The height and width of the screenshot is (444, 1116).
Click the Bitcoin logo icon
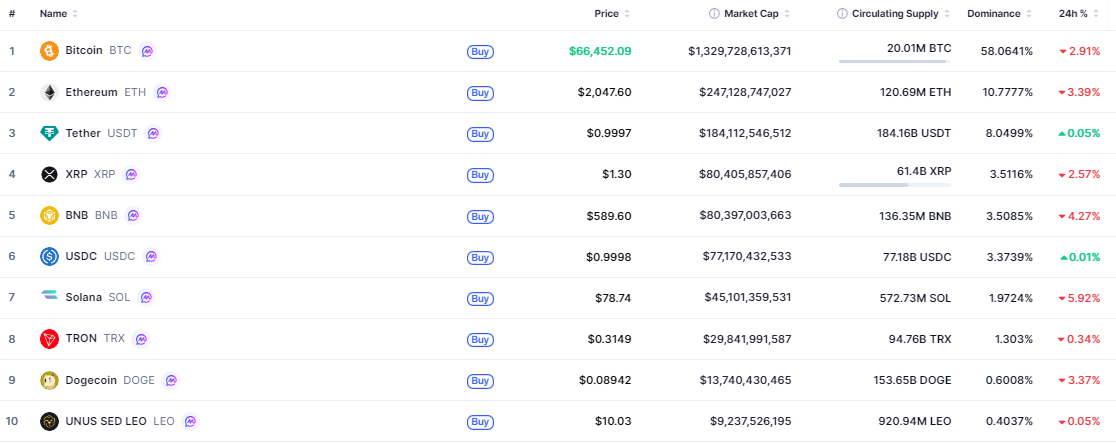(49, 51)
